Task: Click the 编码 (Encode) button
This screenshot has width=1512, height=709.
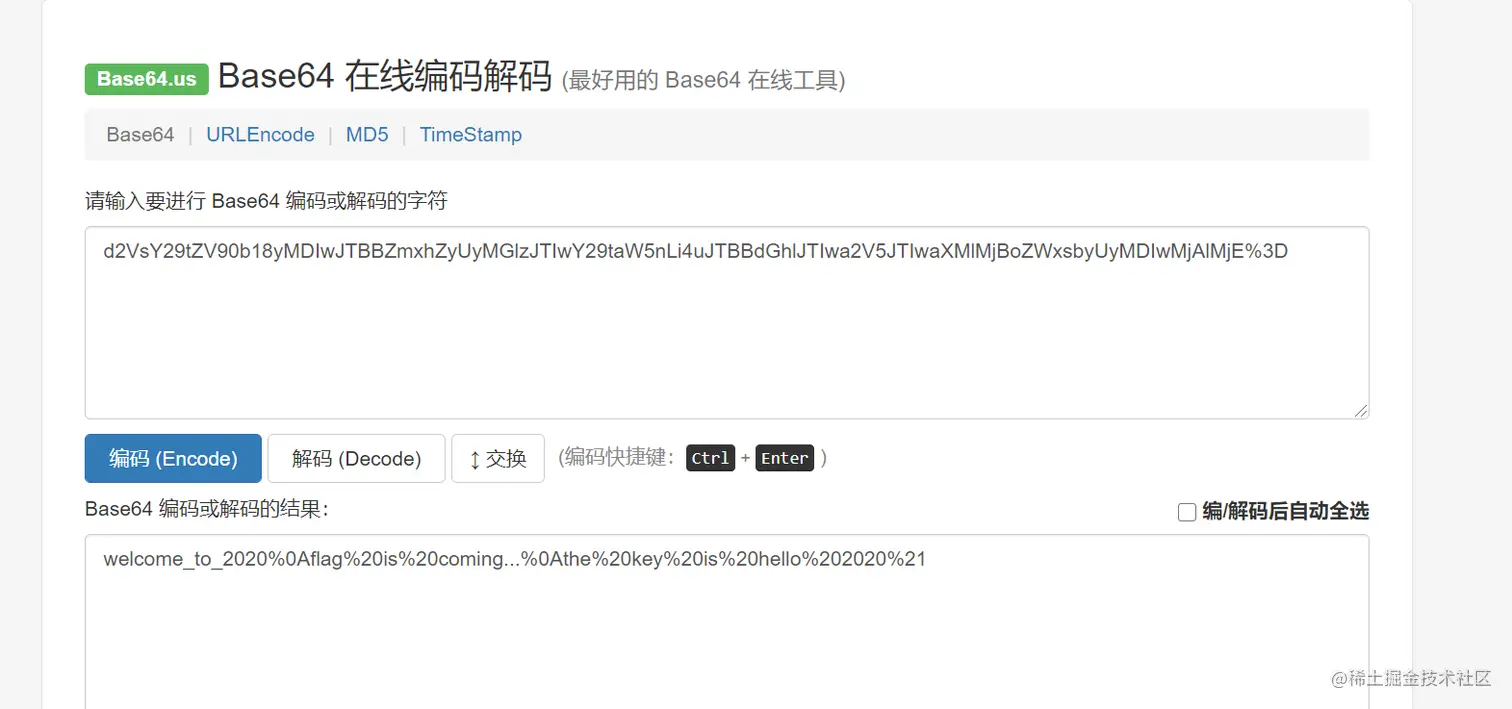Action: tap(173, 458)
